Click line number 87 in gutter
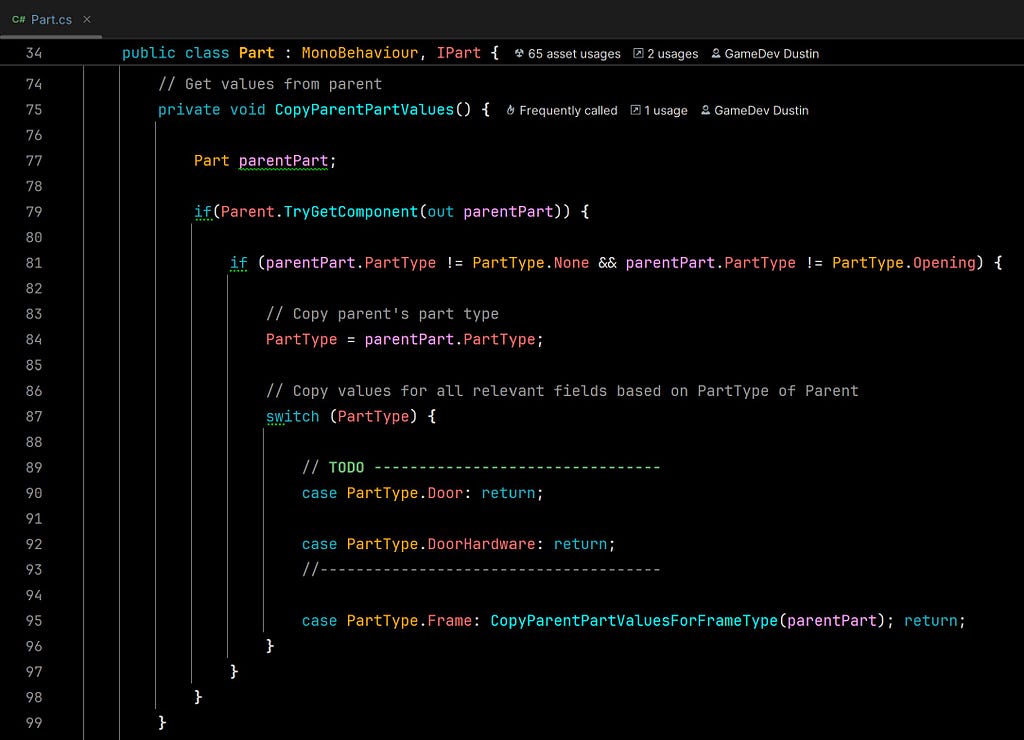The image size is (1024, 740). [x=34, y=417]
